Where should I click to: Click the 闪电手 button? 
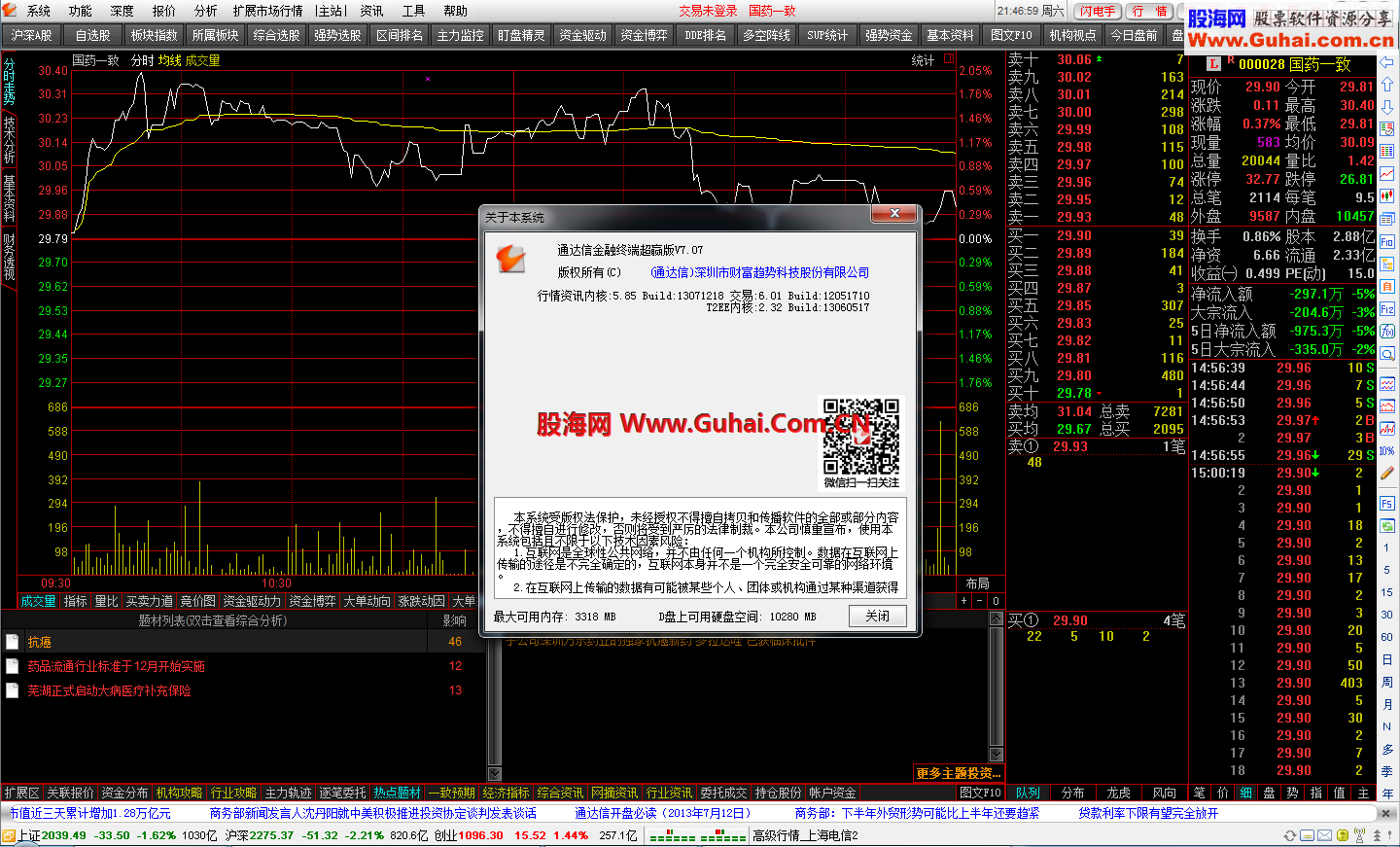(1098, 11)
